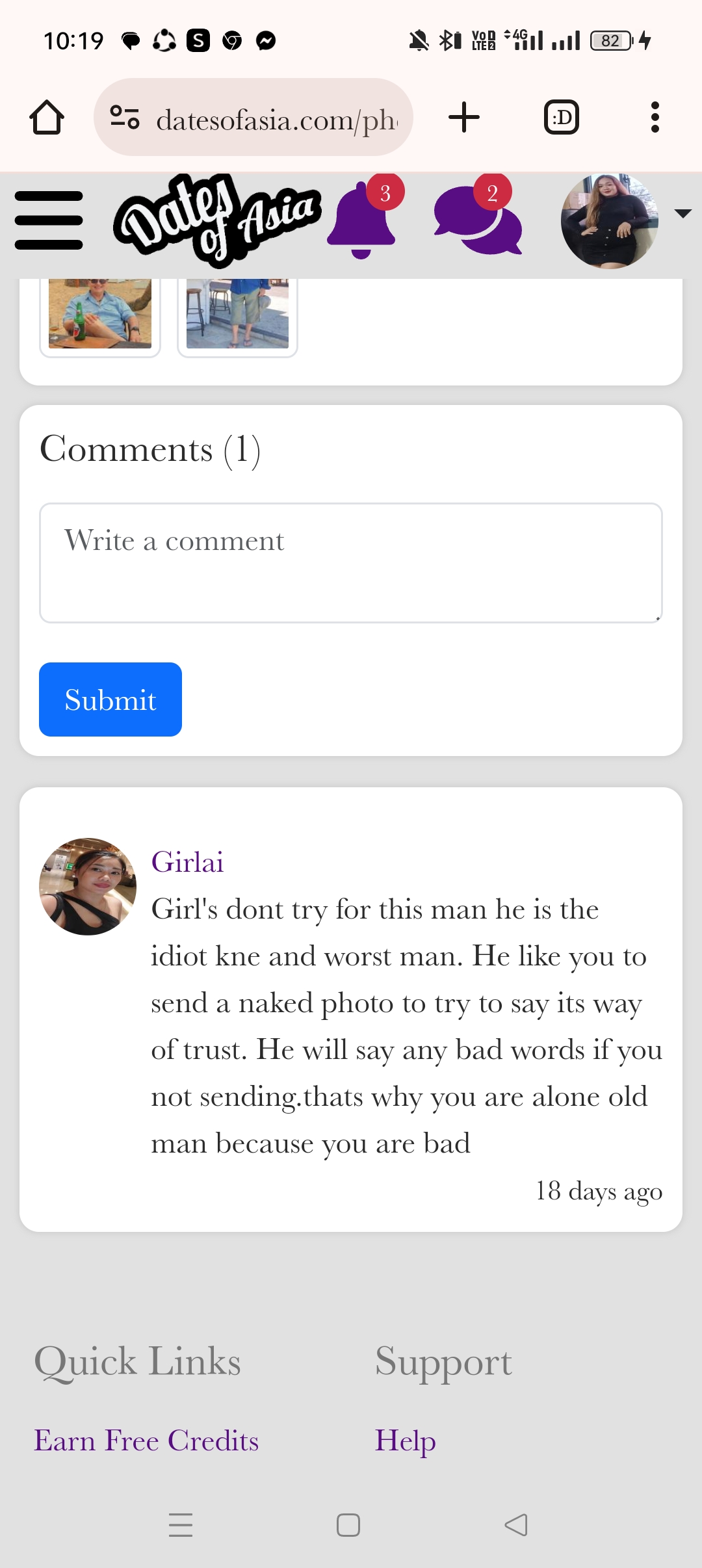The width and height of the screenshot is (702, 1568).
Task: Open the Earn Free Credits link
Action: 147,1441
